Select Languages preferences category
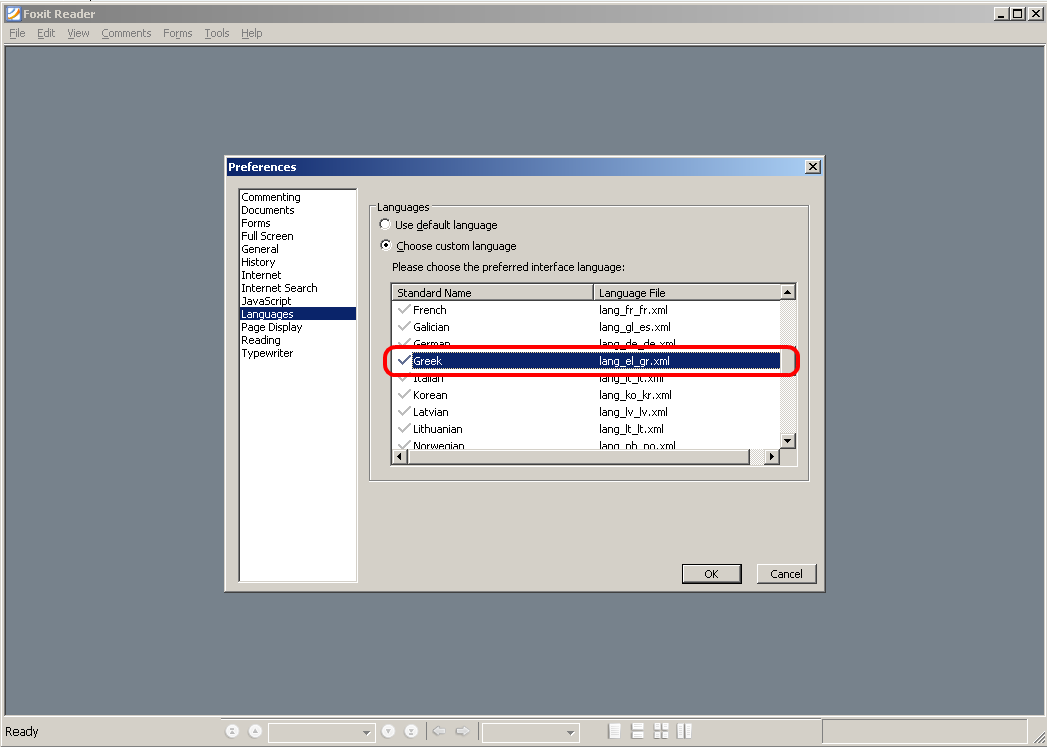This screenshot has height=747, width=1047. point(298,314)
